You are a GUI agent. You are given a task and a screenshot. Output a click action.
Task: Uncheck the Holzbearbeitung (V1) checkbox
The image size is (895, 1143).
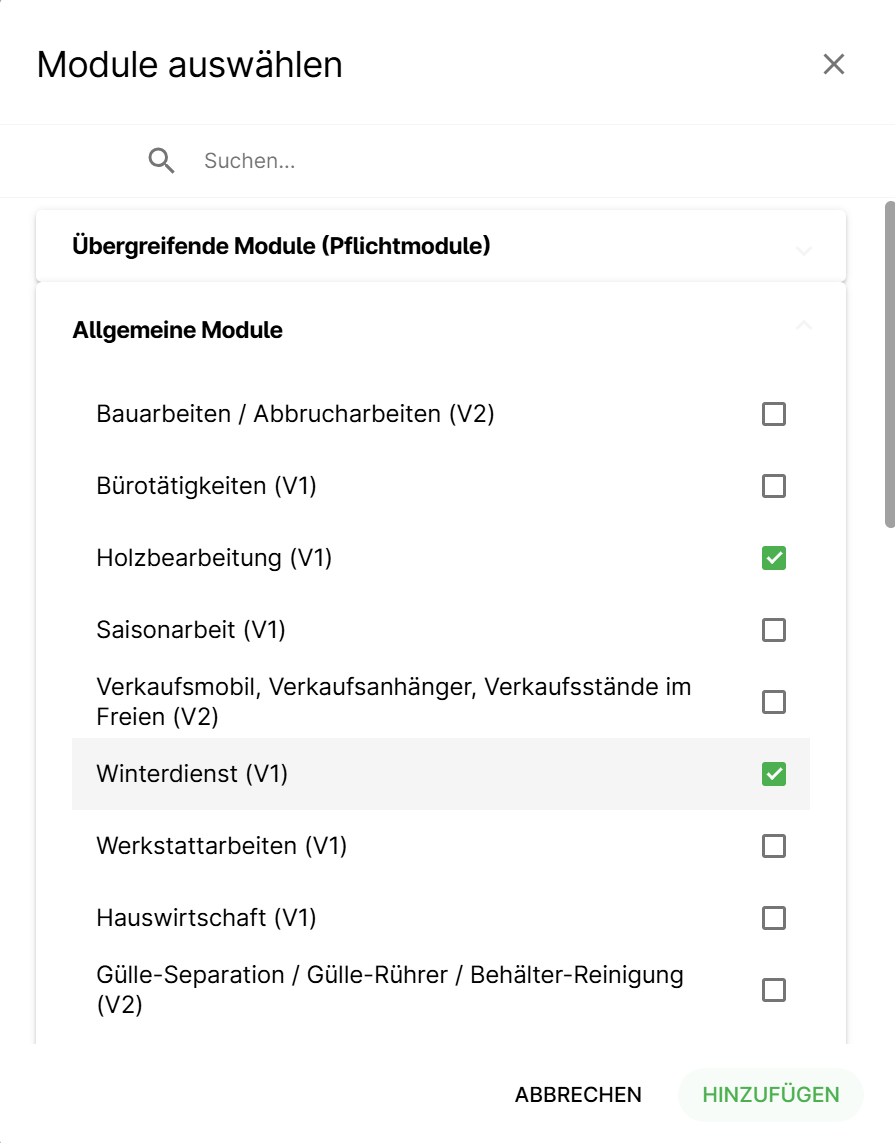[774, 558]
